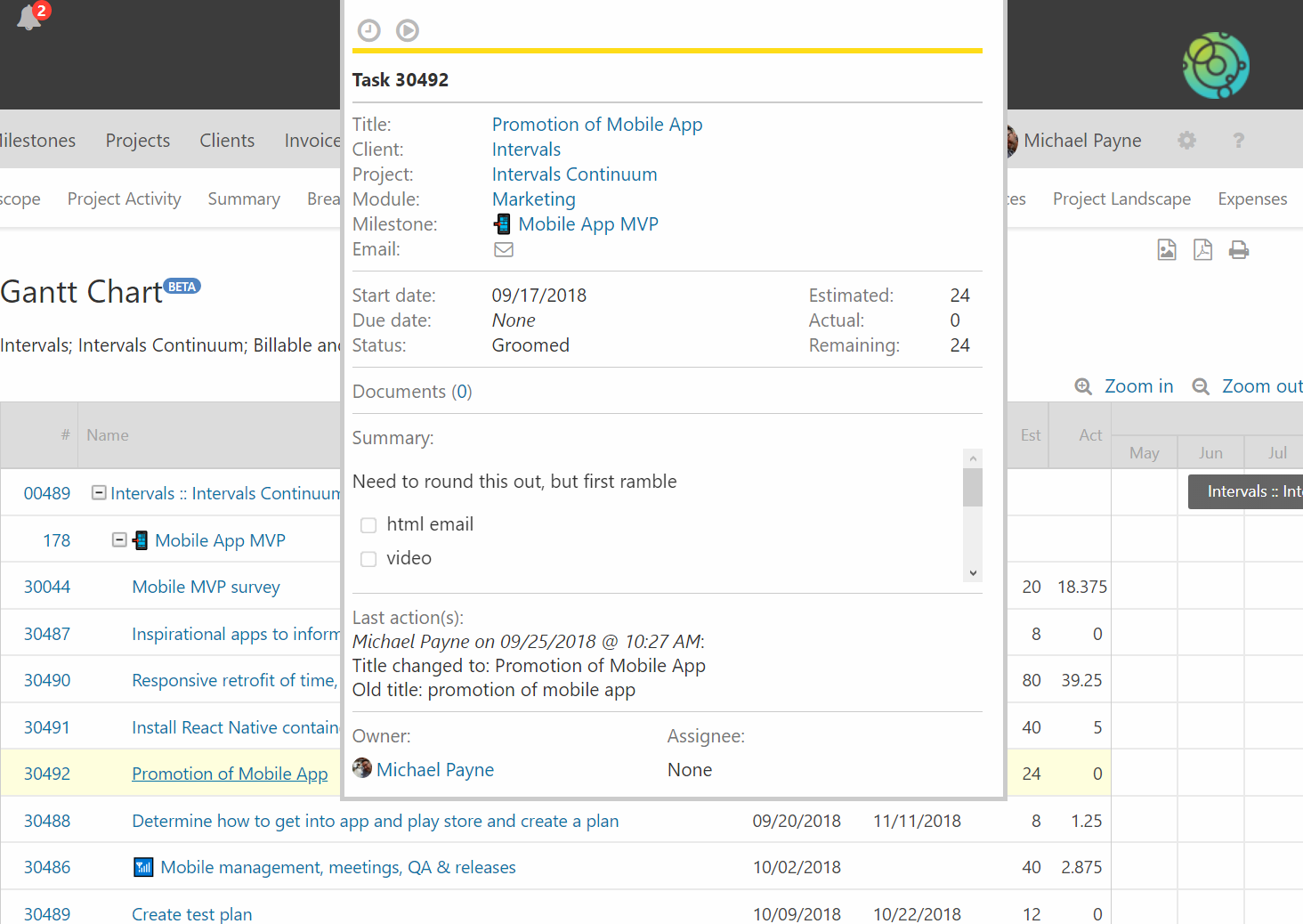Click the Zoom in link
The image size is (1303, 924).
(x=1138, y=386)
